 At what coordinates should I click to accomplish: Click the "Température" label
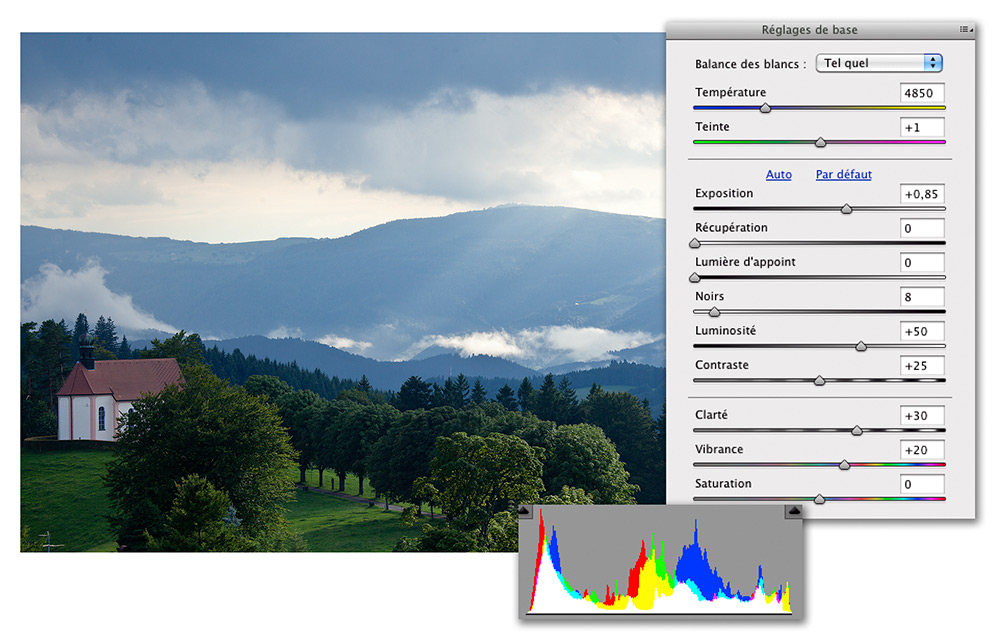[730, 92]
